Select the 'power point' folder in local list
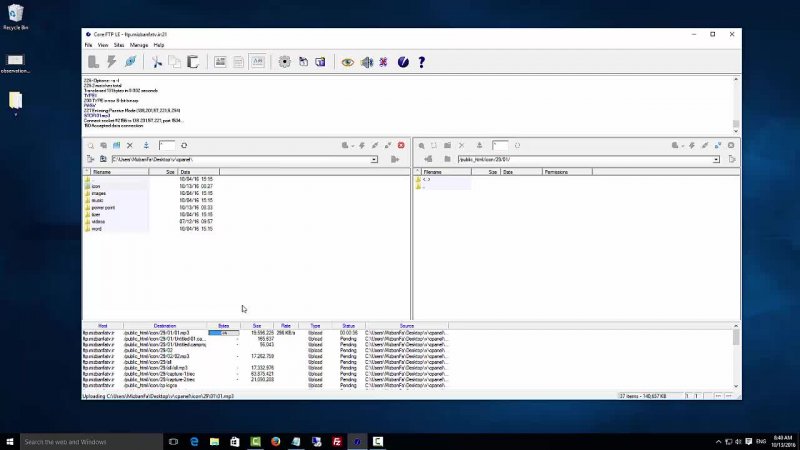 click(103, 207)
